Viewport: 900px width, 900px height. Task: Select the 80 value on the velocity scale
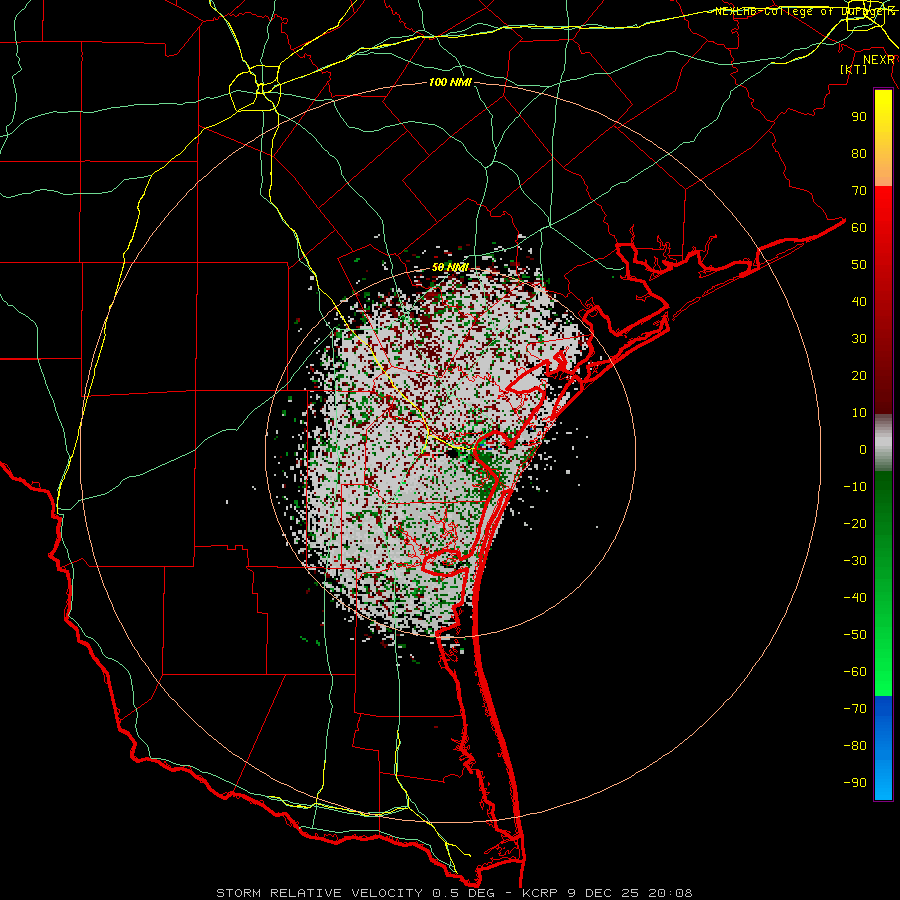click(x=859, y=154)
